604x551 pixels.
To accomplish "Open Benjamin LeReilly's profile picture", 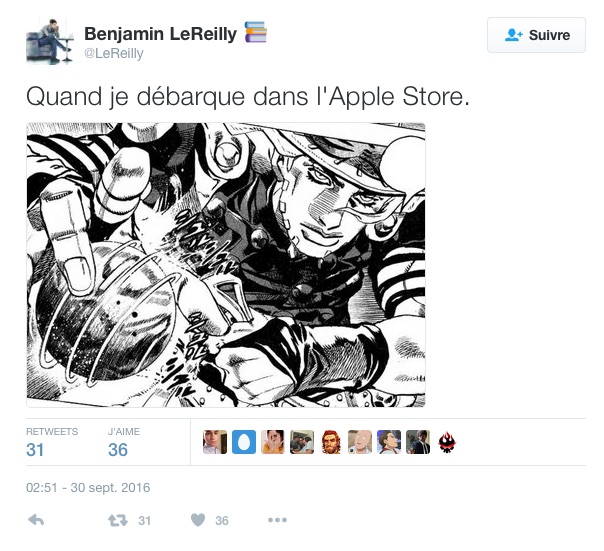I will coord(49,41).
